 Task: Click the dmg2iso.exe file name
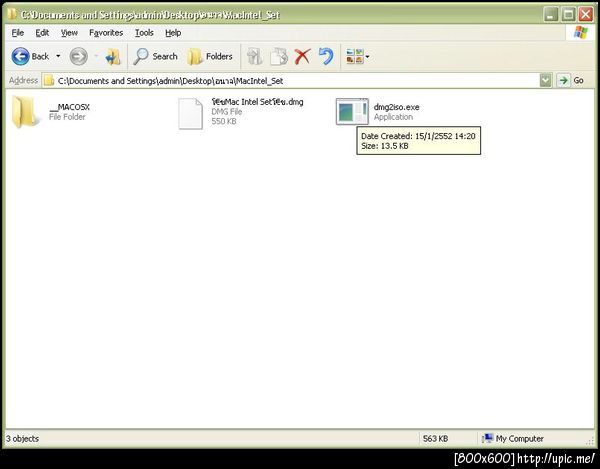coord(396,107)
